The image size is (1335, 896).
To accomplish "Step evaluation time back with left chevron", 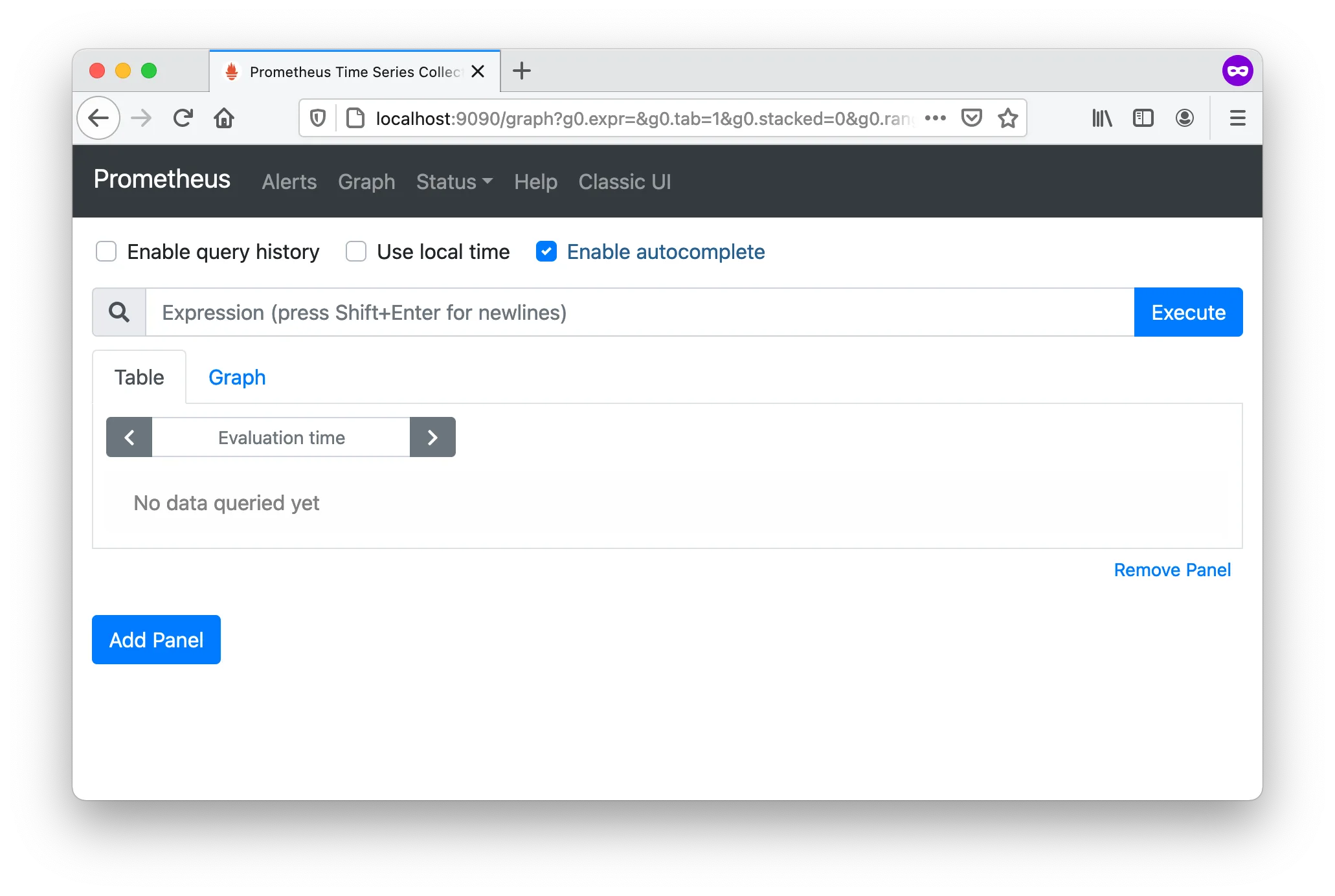I will pyautogui.click(x=129, y=437).
